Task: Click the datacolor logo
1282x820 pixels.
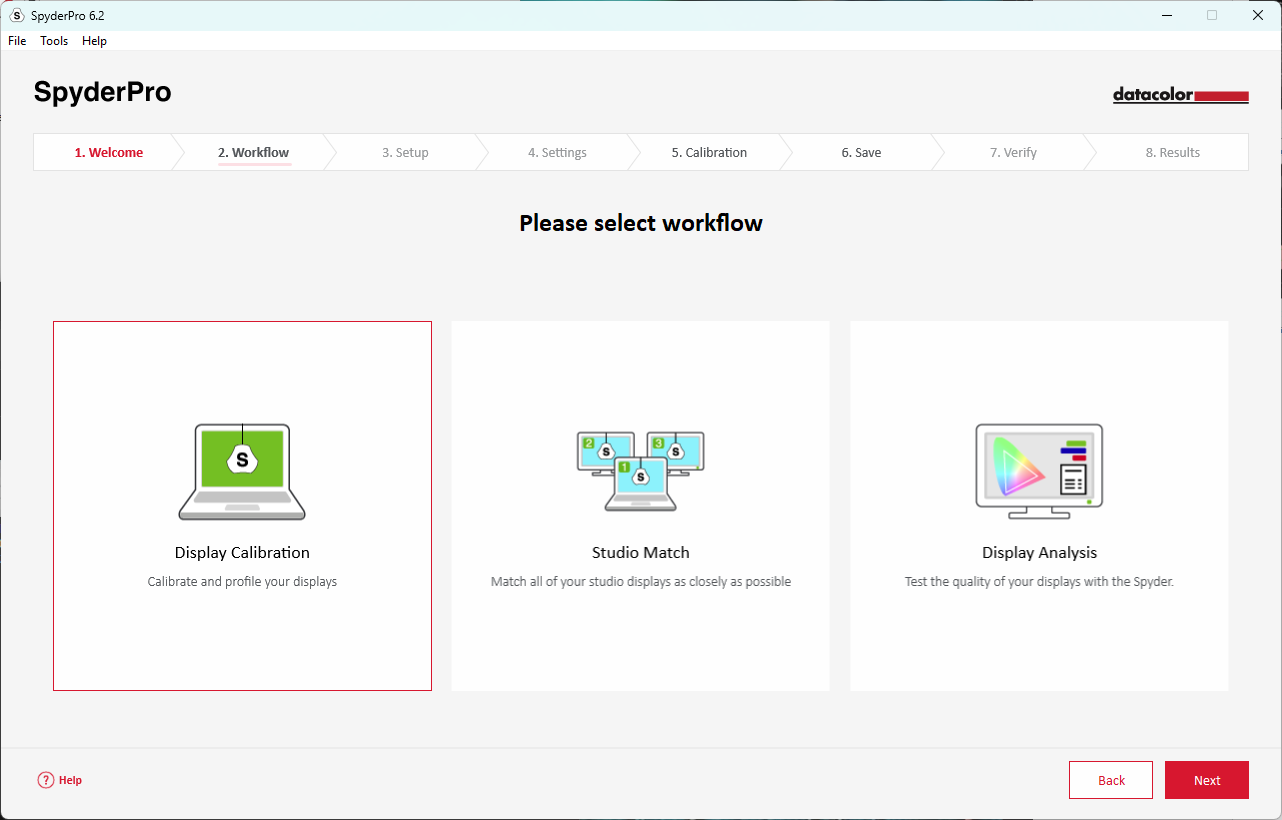Action: [x=1180, y=95]
